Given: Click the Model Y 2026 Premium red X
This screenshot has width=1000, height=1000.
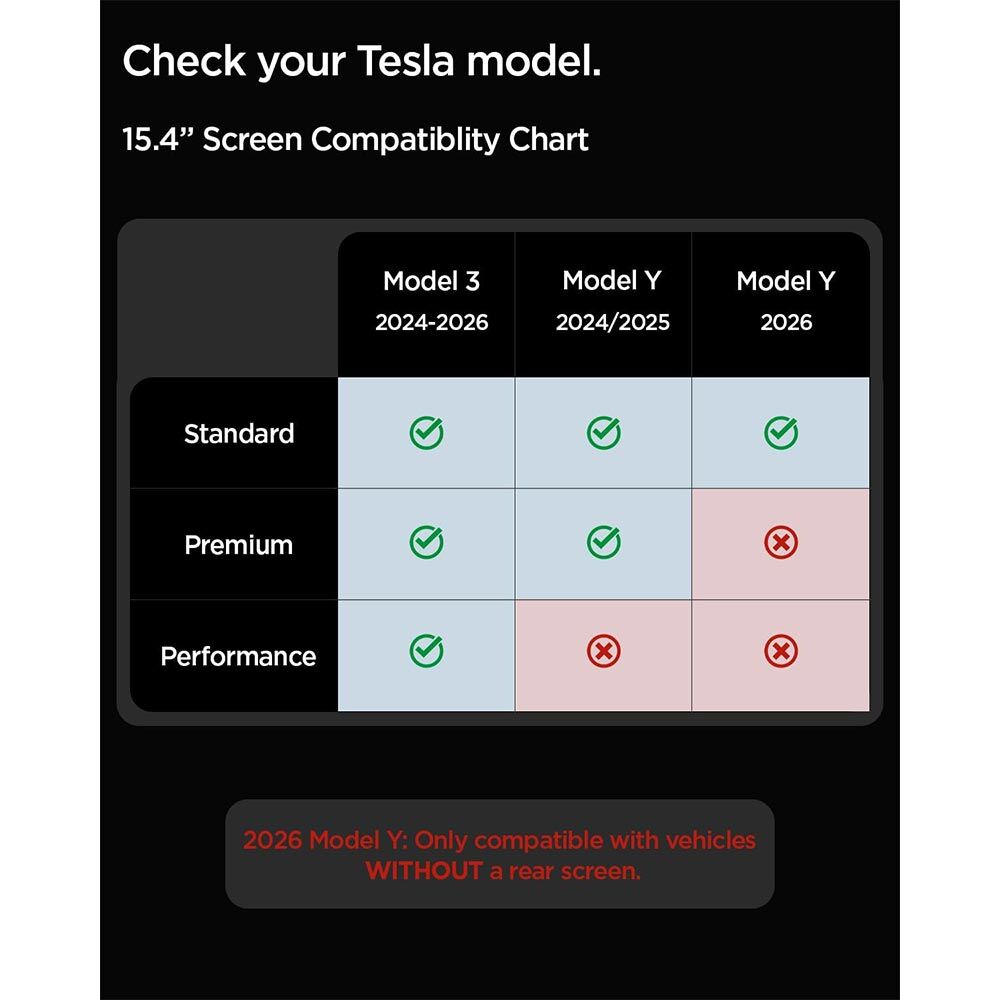Looking at the screenshot, I should point(781,543).
